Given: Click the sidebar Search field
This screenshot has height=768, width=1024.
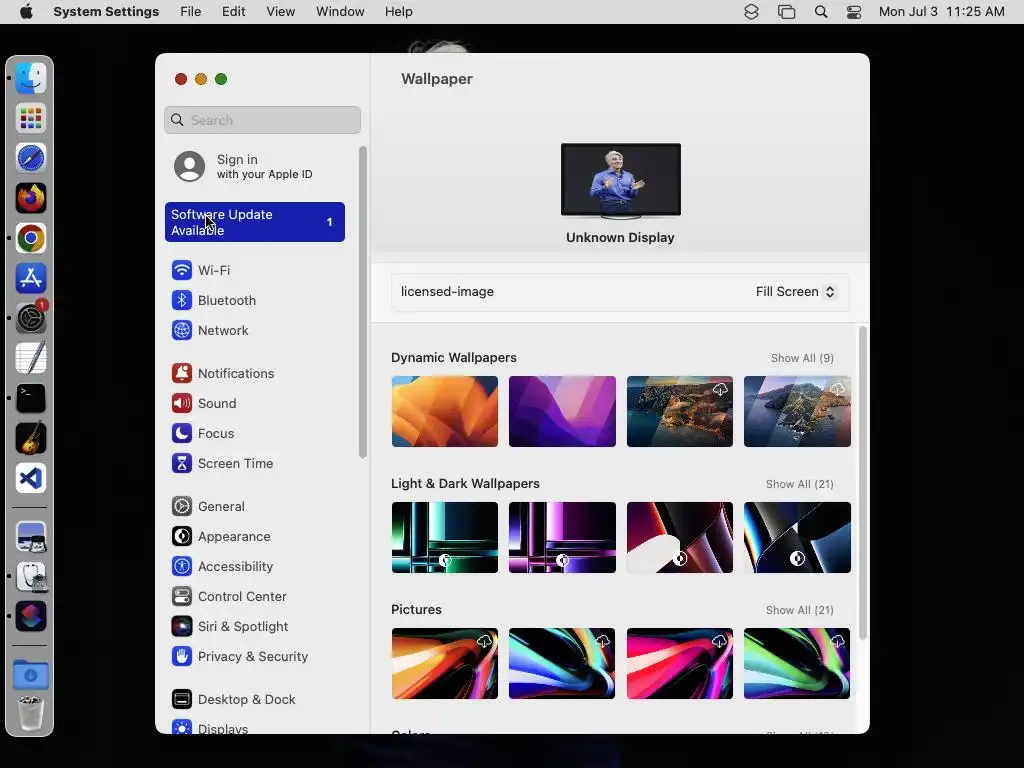Looking at the screenshot, I should pos(263,120).
